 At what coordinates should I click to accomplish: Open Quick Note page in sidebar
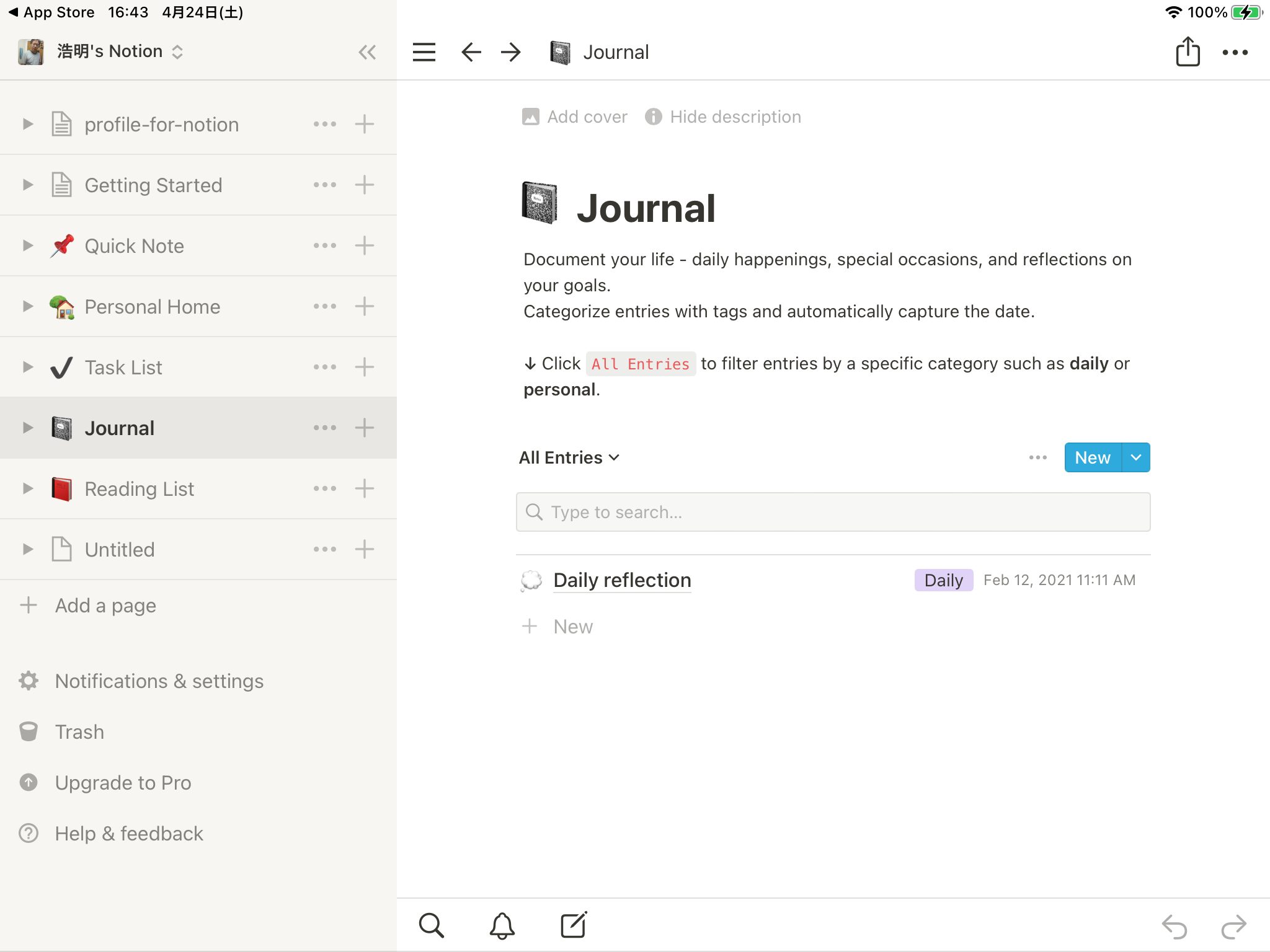134,246
